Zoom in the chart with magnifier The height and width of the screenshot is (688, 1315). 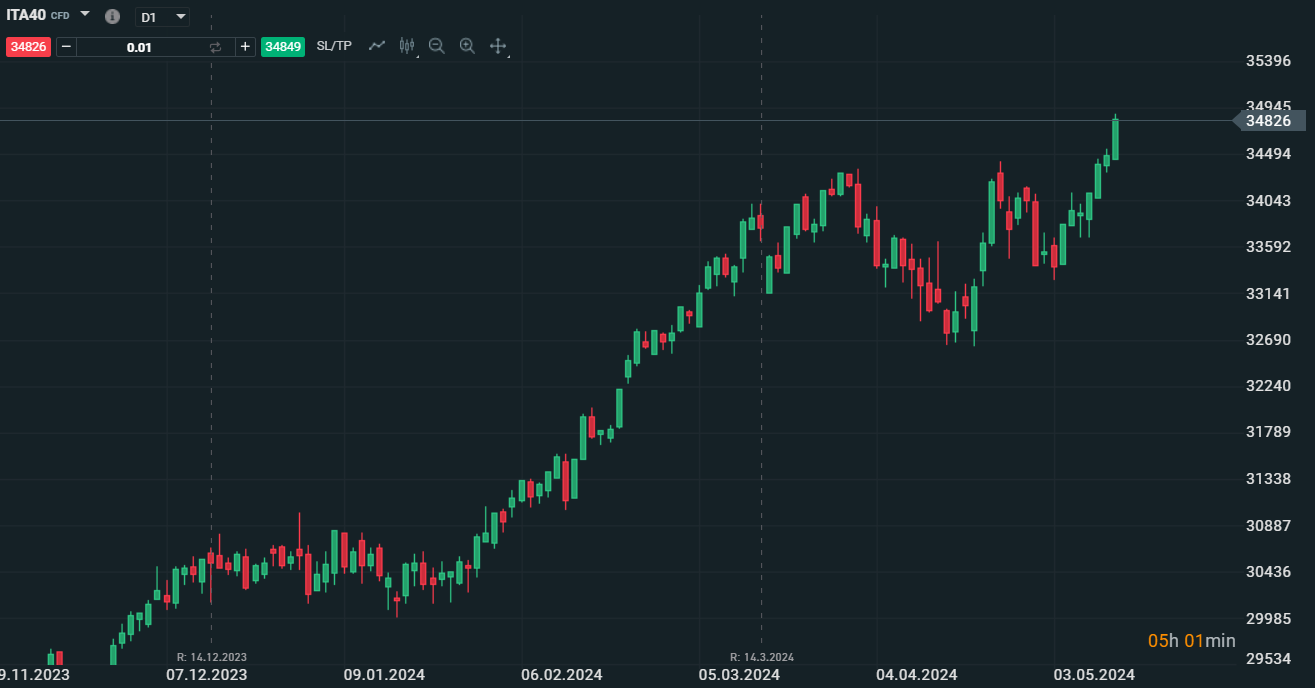point(467,46)
